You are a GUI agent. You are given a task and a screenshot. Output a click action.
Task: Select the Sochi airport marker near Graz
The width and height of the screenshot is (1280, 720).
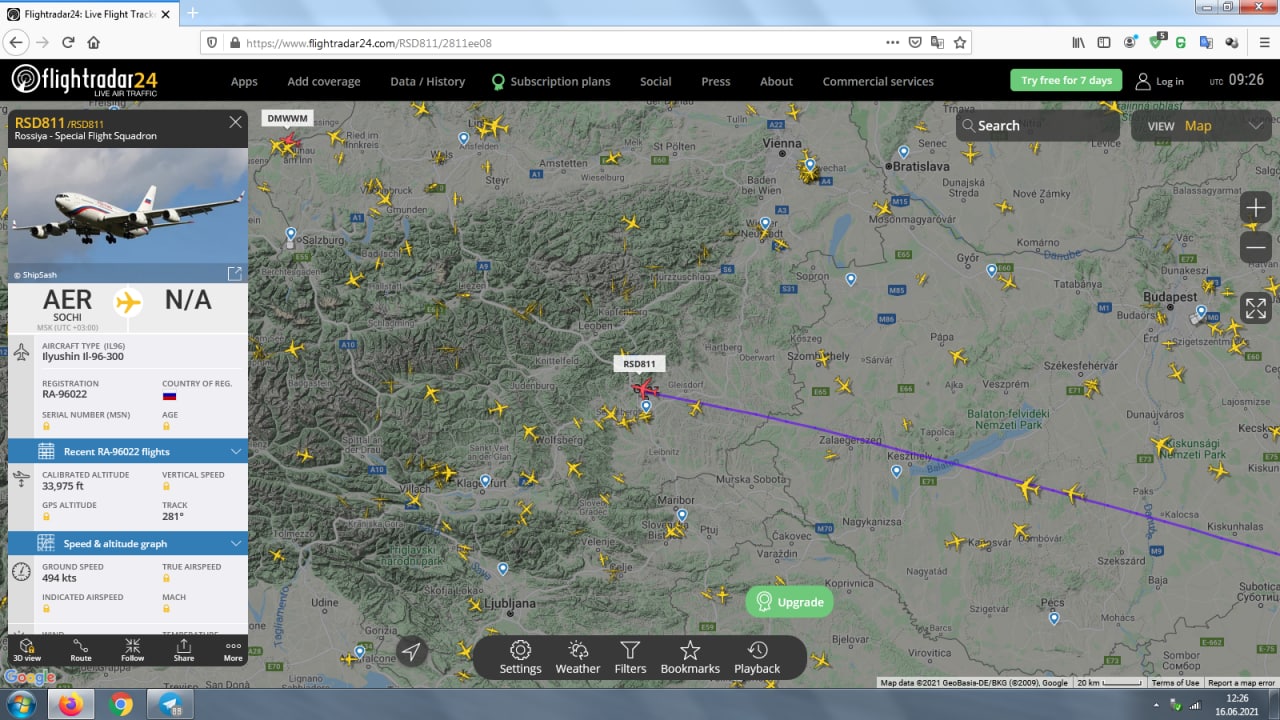pyautogui.click(x=646, y=406)
